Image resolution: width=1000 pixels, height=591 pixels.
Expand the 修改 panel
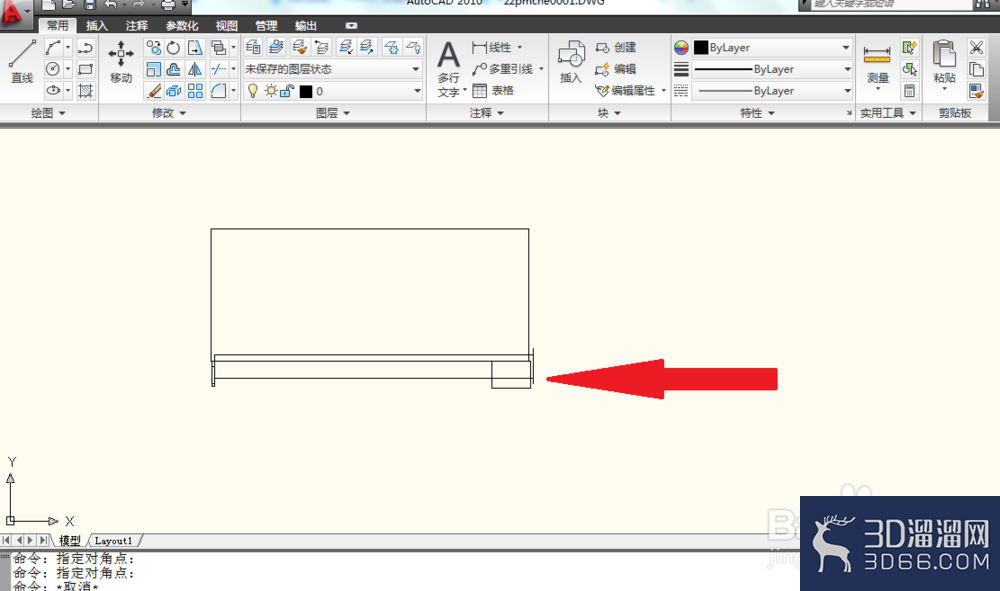[x=169, y=113]
